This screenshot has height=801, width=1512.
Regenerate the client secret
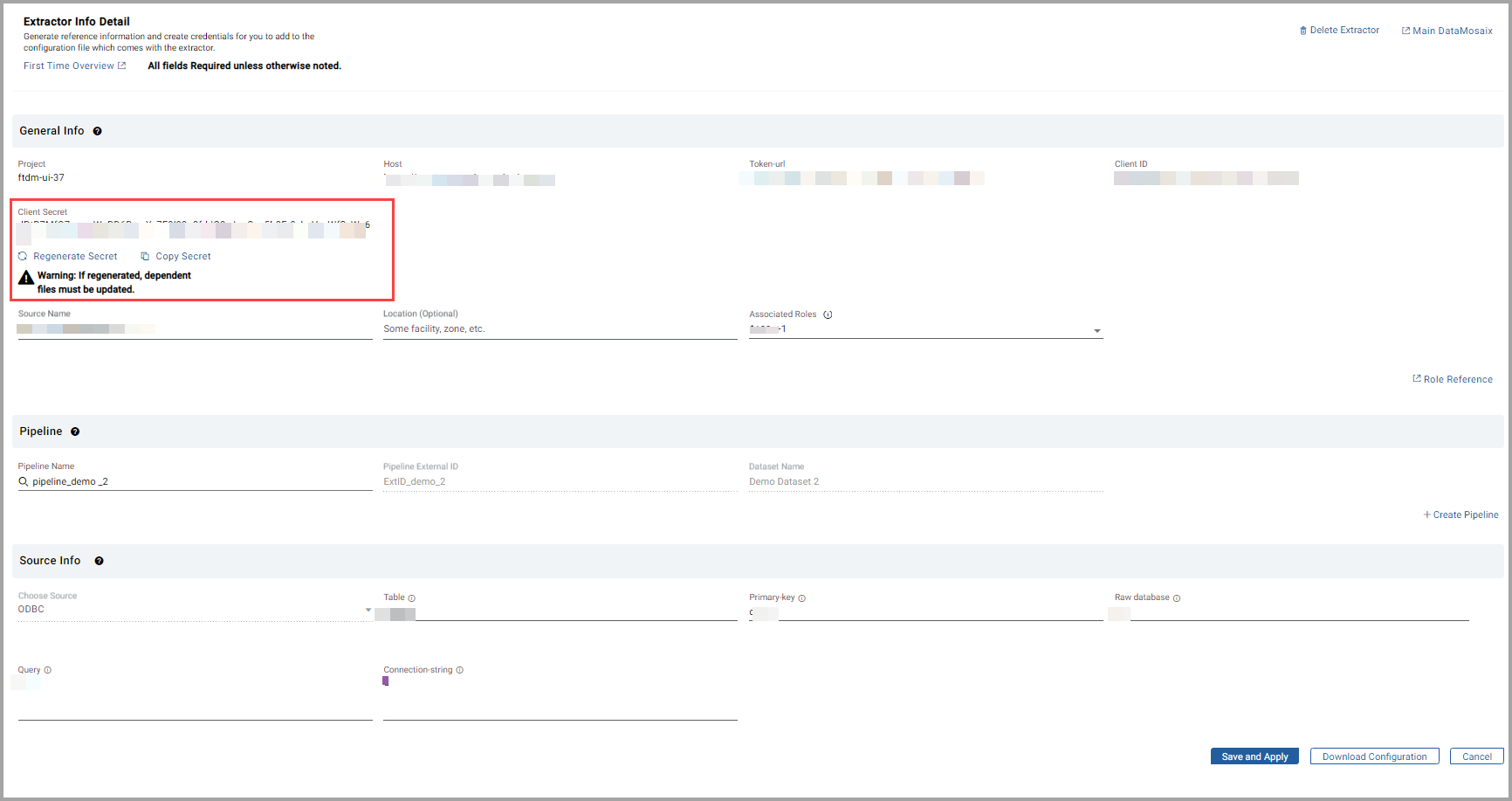click(68, 256)
